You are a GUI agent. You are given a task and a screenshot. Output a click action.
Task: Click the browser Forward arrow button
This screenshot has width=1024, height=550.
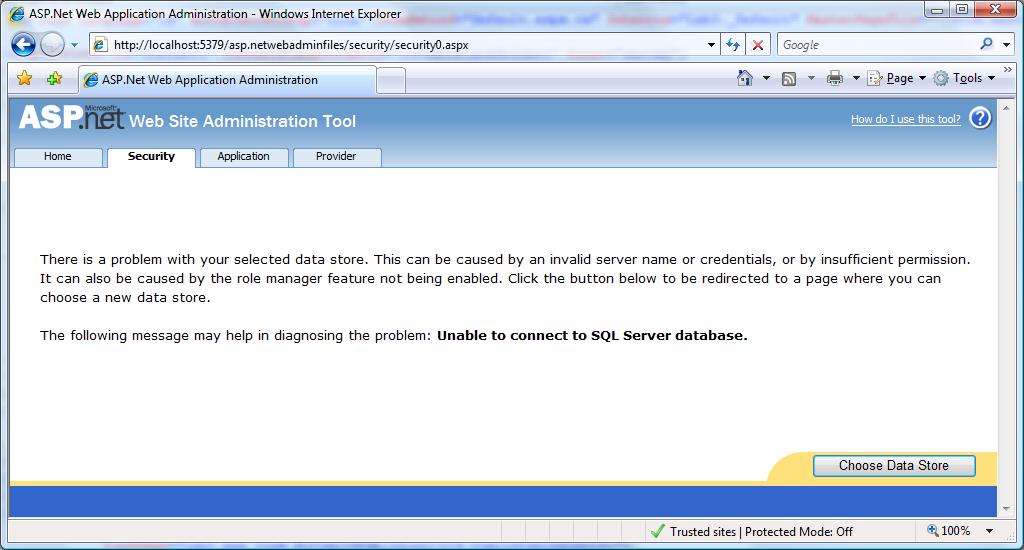pyautogui.click(x=53, y=45)
